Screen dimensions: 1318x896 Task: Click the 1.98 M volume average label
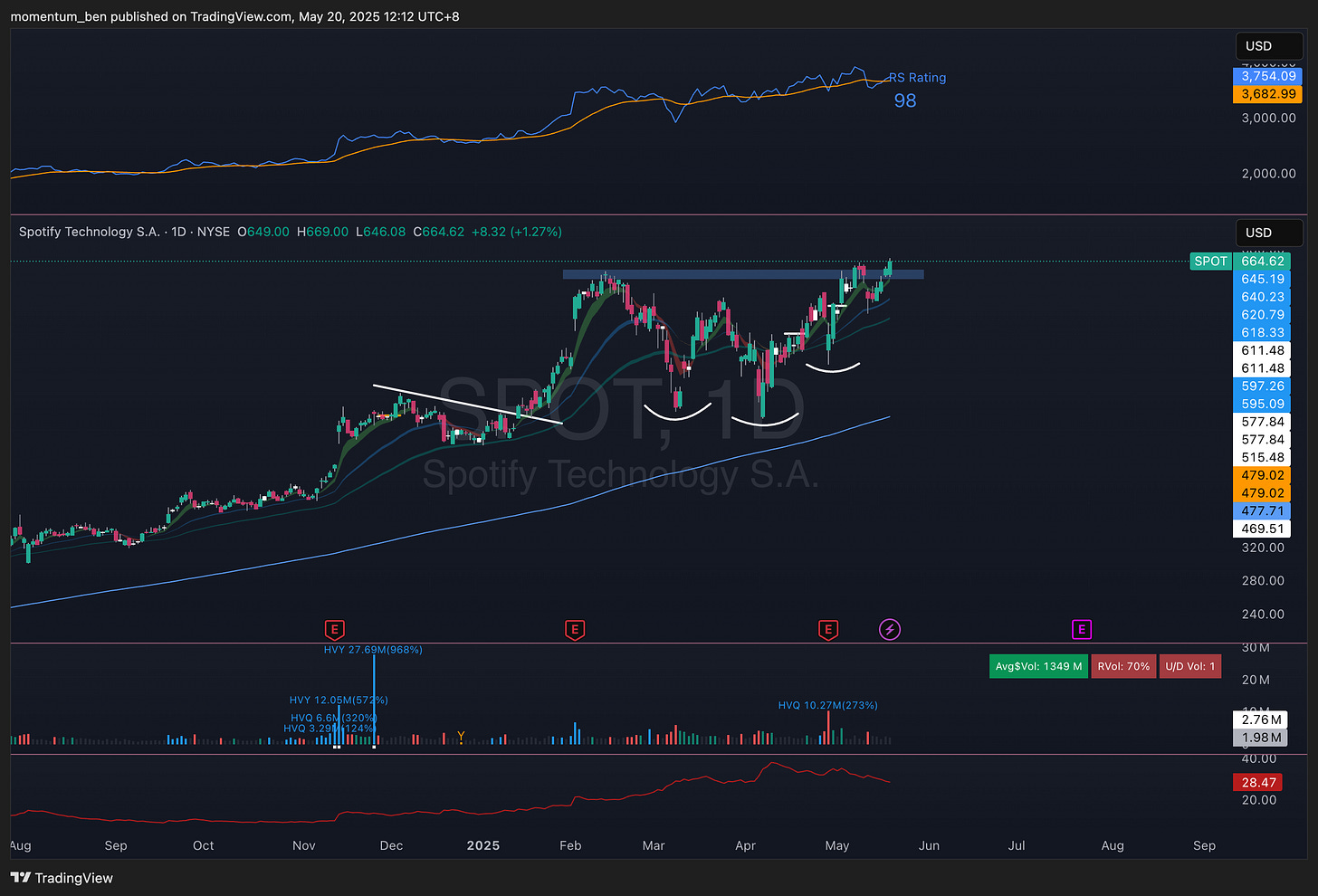[x=1261, y=738]
